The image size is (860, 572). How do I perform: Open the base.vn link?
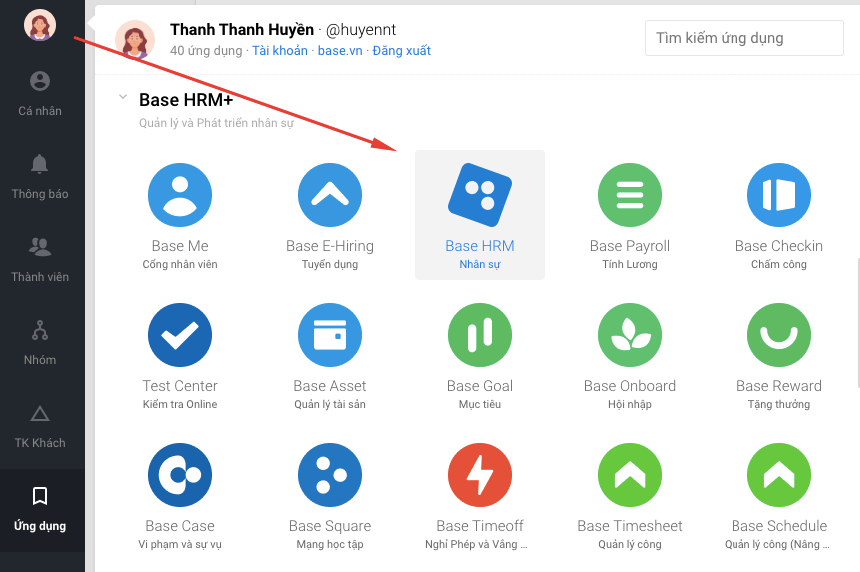(x=340, y=50)
